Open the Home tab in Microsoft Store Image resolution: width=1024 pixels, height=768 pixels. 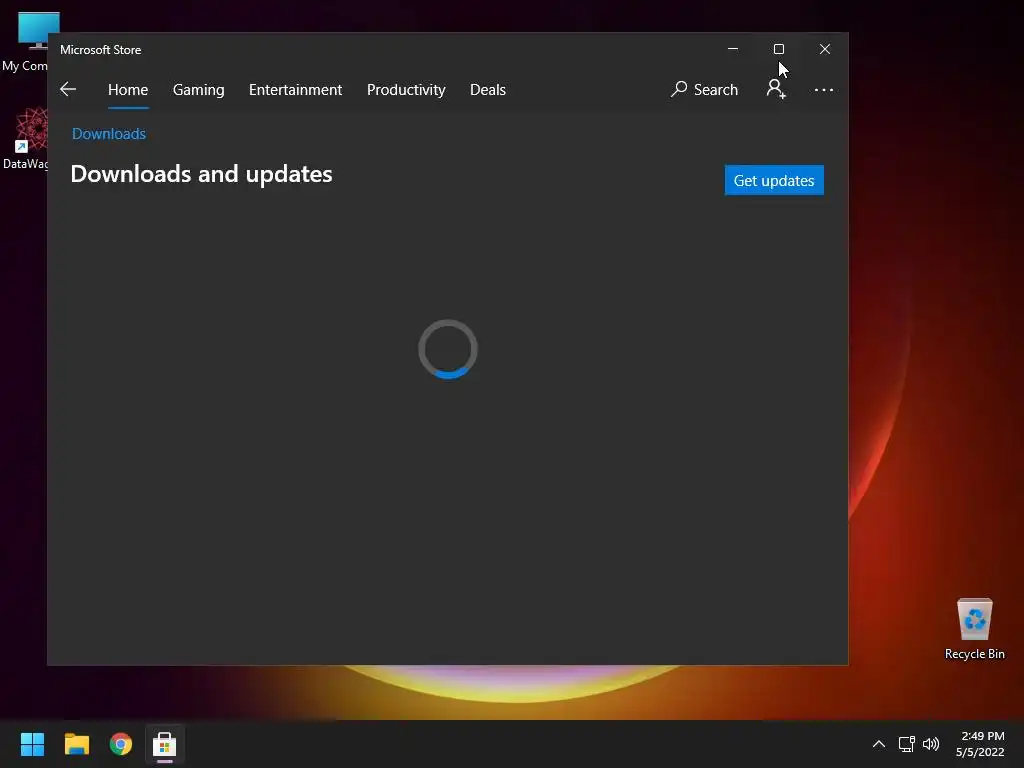click(x=128, y=89)
